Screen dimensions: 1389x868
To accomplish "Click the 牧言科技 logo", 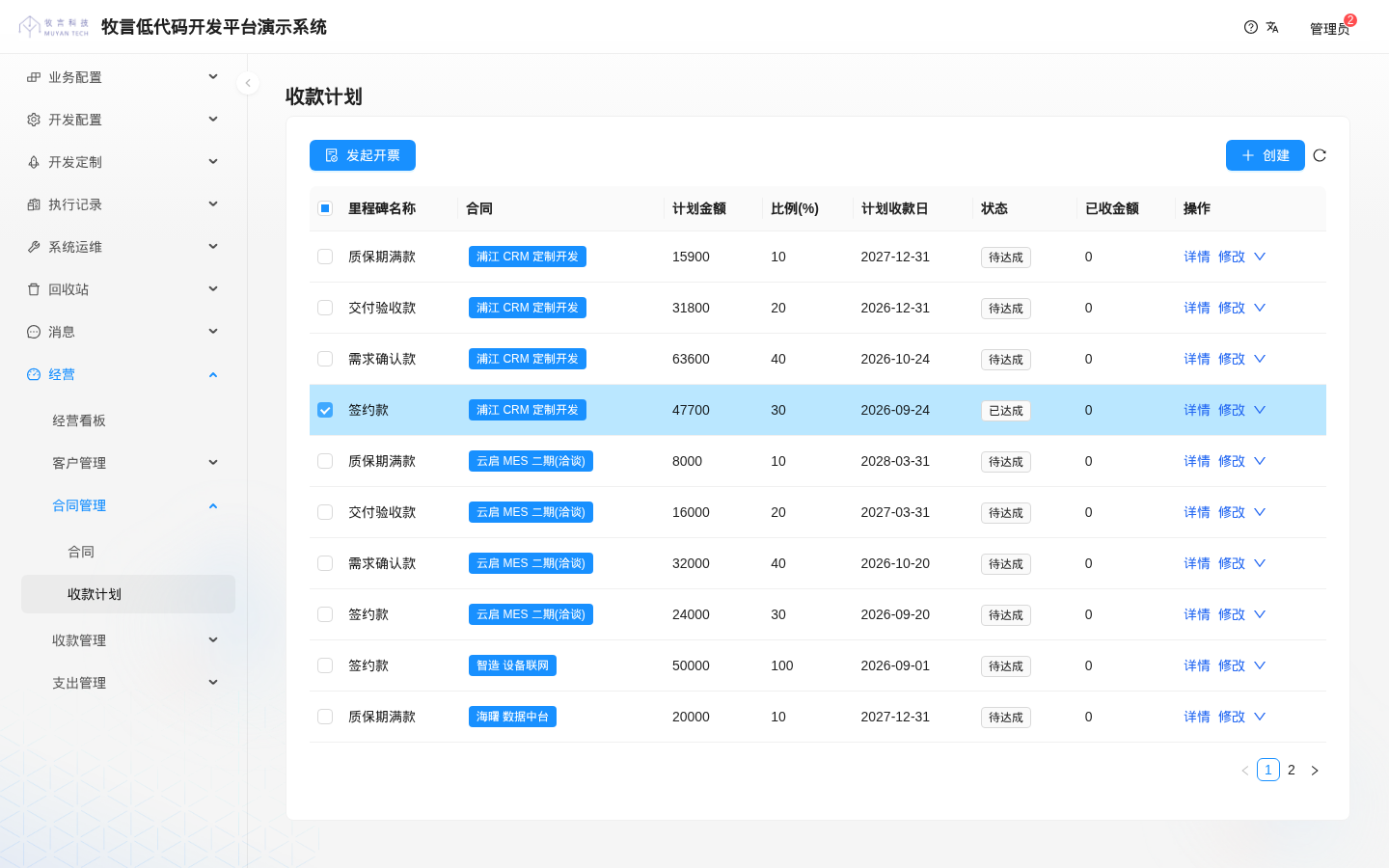I will (54, 27).
